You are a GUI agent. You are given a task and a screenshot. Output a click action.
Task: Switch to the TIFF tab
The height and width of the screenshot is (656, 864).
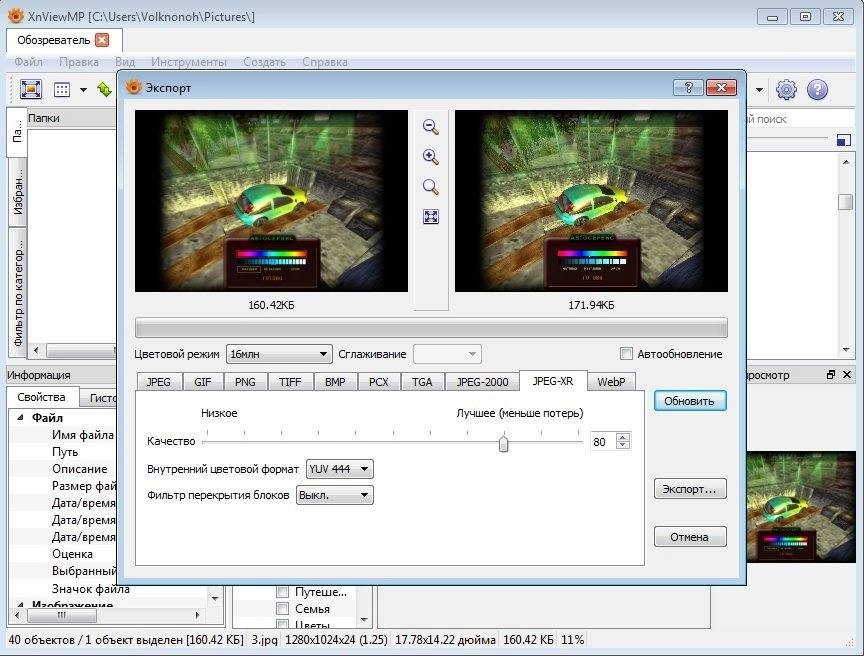(290, 382)
